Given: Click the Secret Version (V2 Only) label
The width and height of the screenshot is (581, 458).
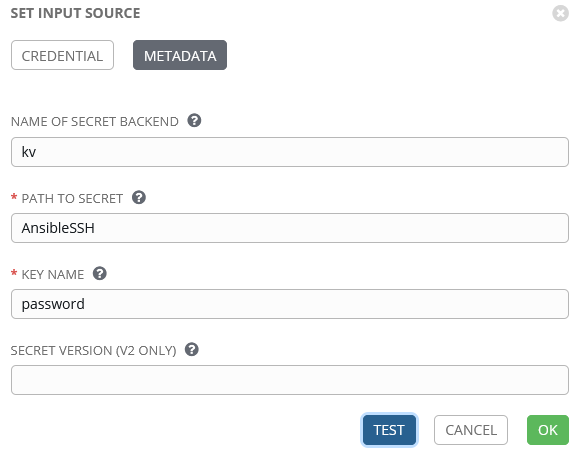Looking at the screenshot, I should pos(93,351).
